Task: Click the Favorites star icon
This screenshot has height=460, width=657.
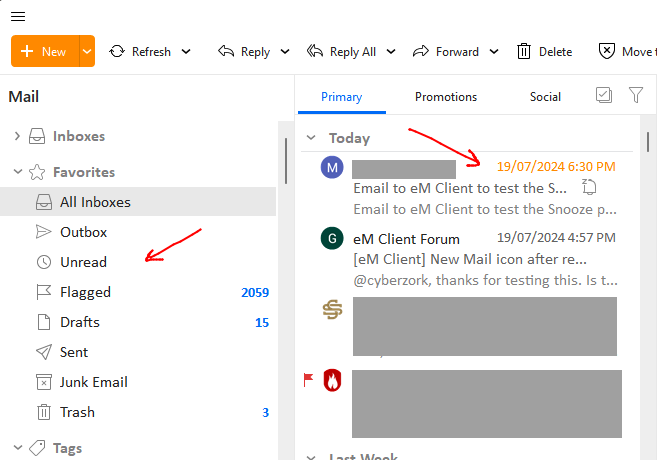Action: coord(37,172)
